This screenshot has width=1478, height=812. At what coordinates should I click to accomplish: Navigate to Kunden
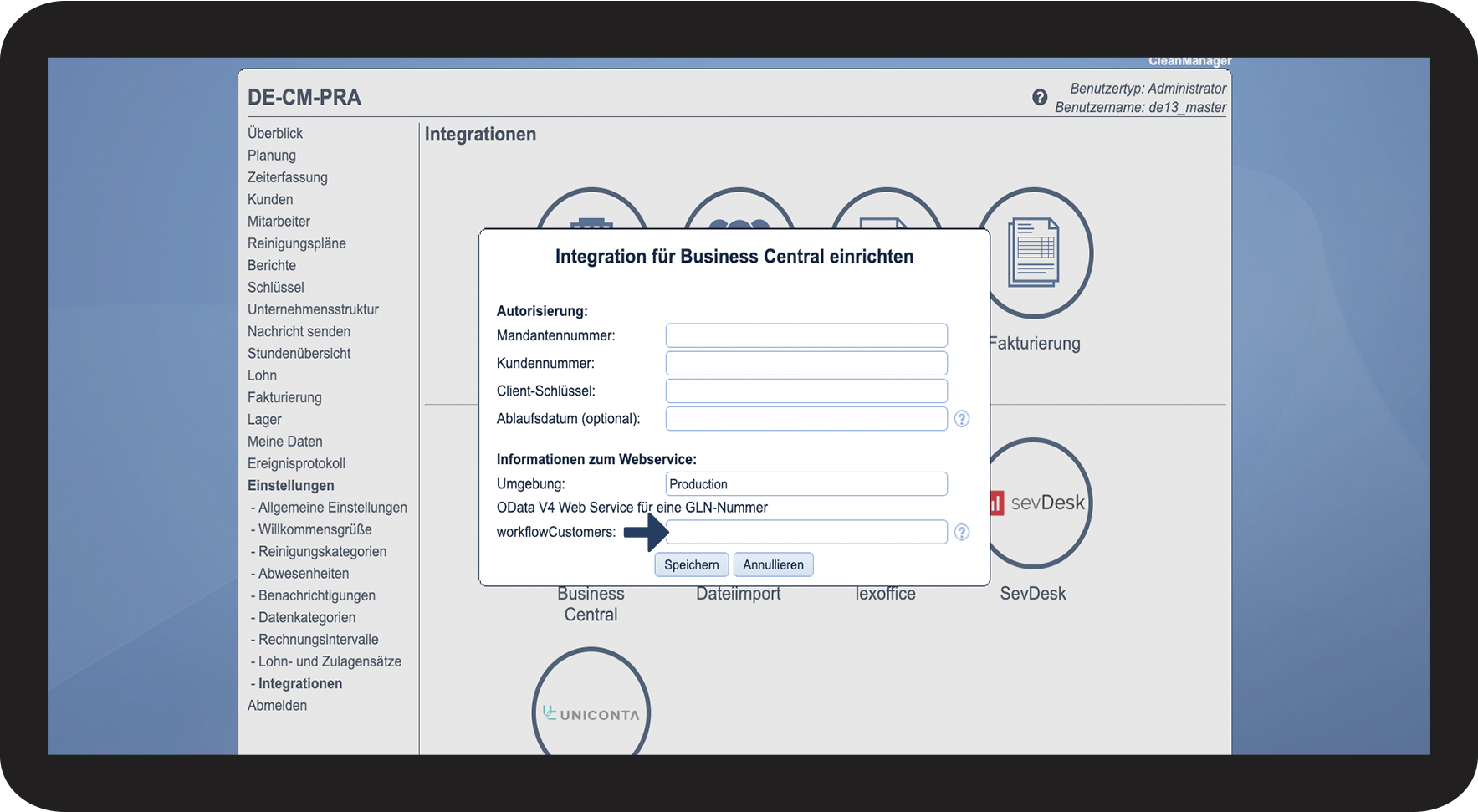pyautogui.click(x=270, y=199)
